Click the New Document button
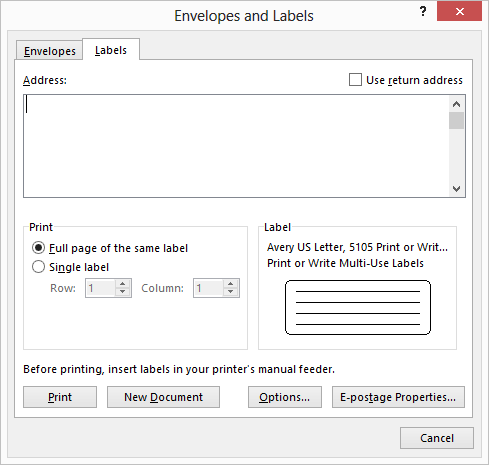The height and width of the screenshot is (465, 489). [163, 397]
